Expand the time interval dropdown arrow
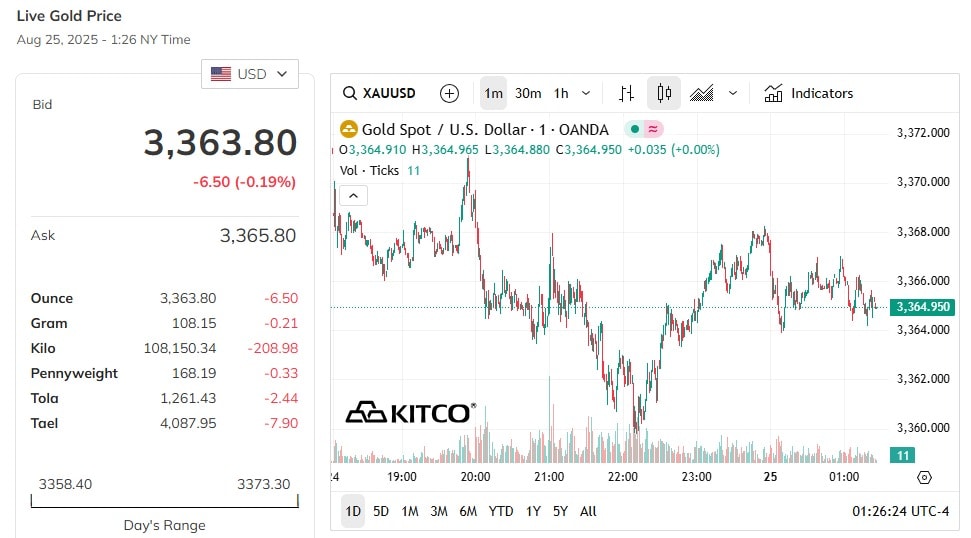This screenshot has height=538, width=971. tap(586, 93)
